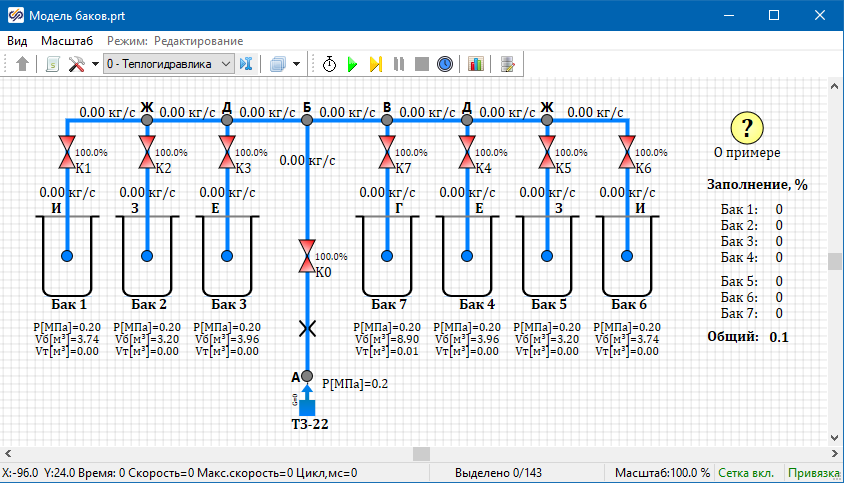The image size is (844, 483).
Task: Click the tools hammer-wrench icon
Action: point(77,64)
